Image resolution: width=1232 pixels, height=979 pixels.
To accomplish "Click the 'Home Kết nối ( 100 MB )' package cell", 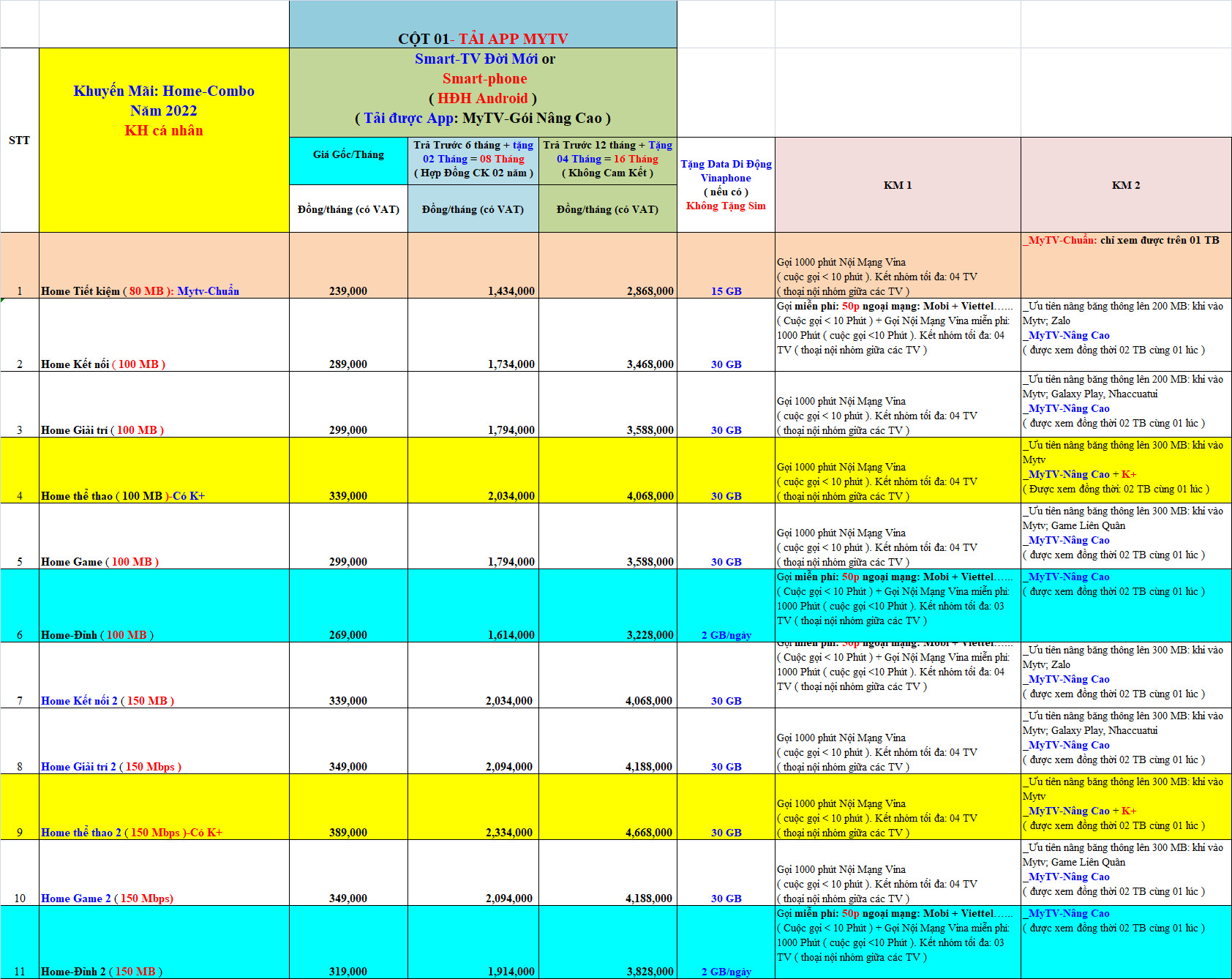I will point(164,335).
